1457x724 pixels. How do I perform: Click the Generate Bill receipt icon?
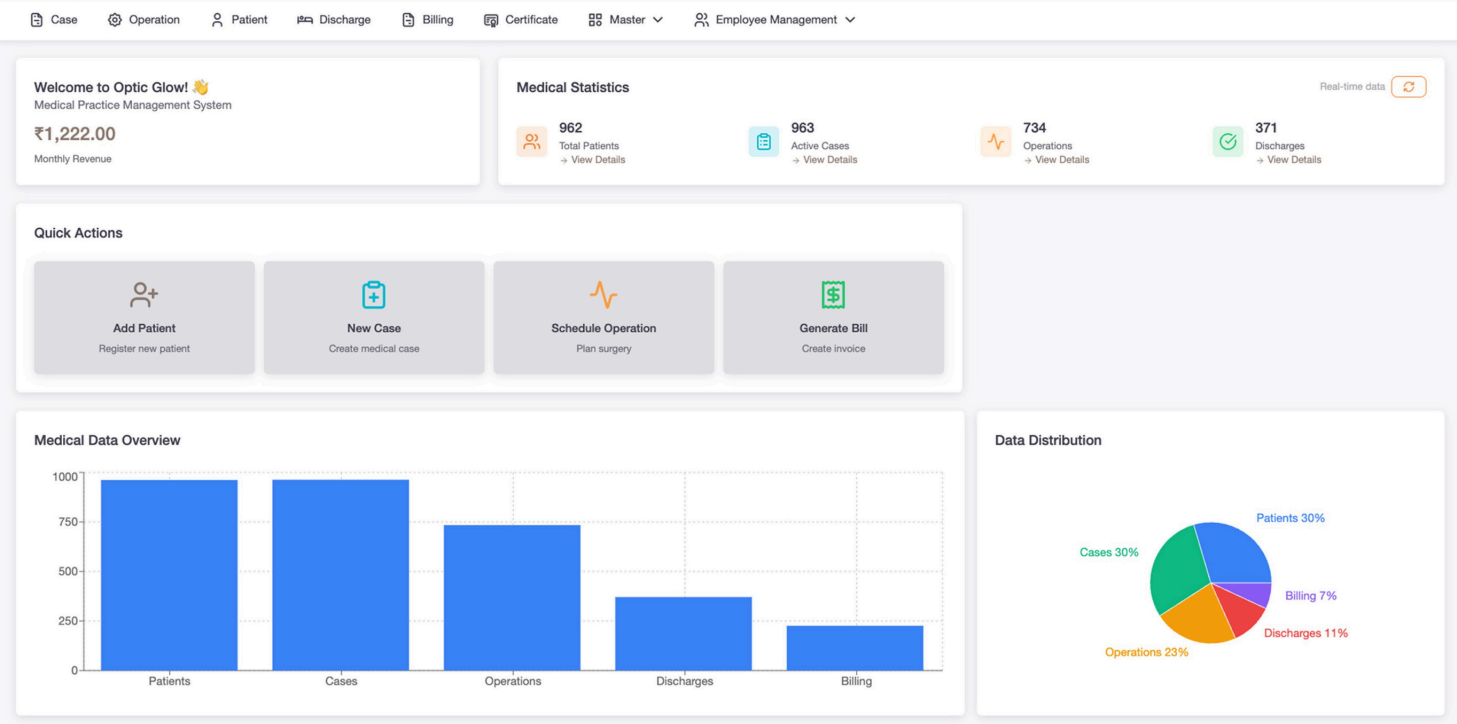click(x=833, y=295)
